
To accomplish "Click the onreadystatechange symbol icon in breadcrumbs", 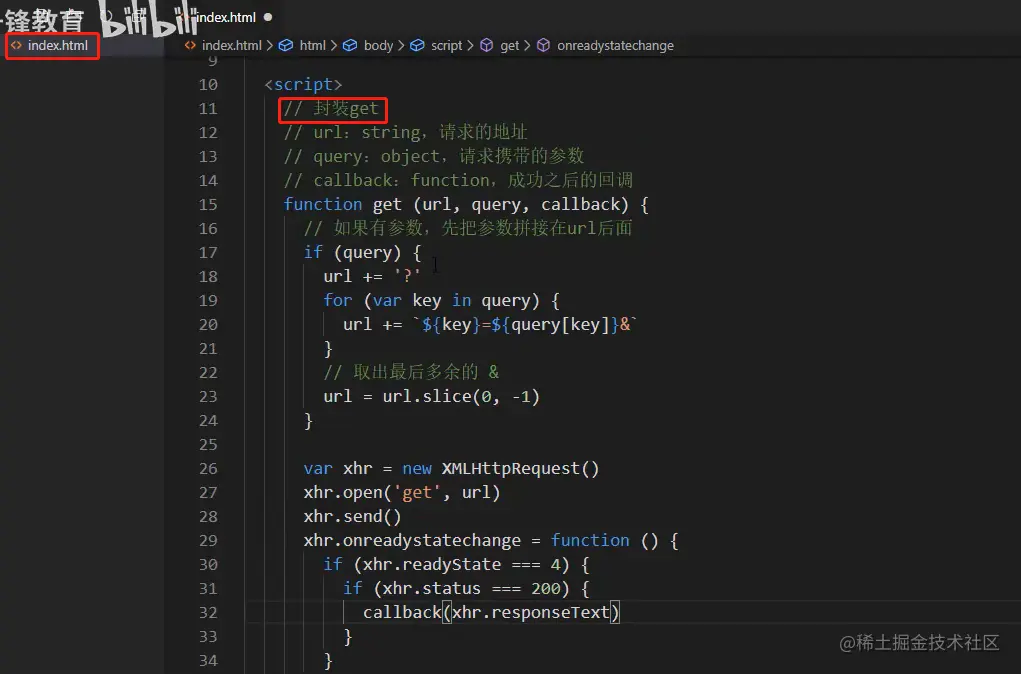I will tap(544, 46).
